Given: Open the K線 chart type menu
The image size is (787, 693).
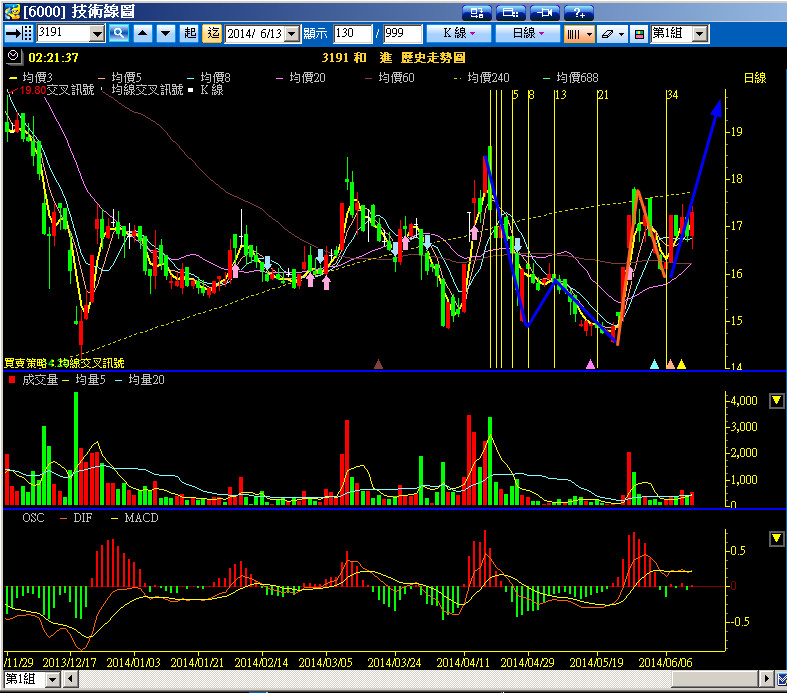Looking at the screenshot, I should coord(459,34).
